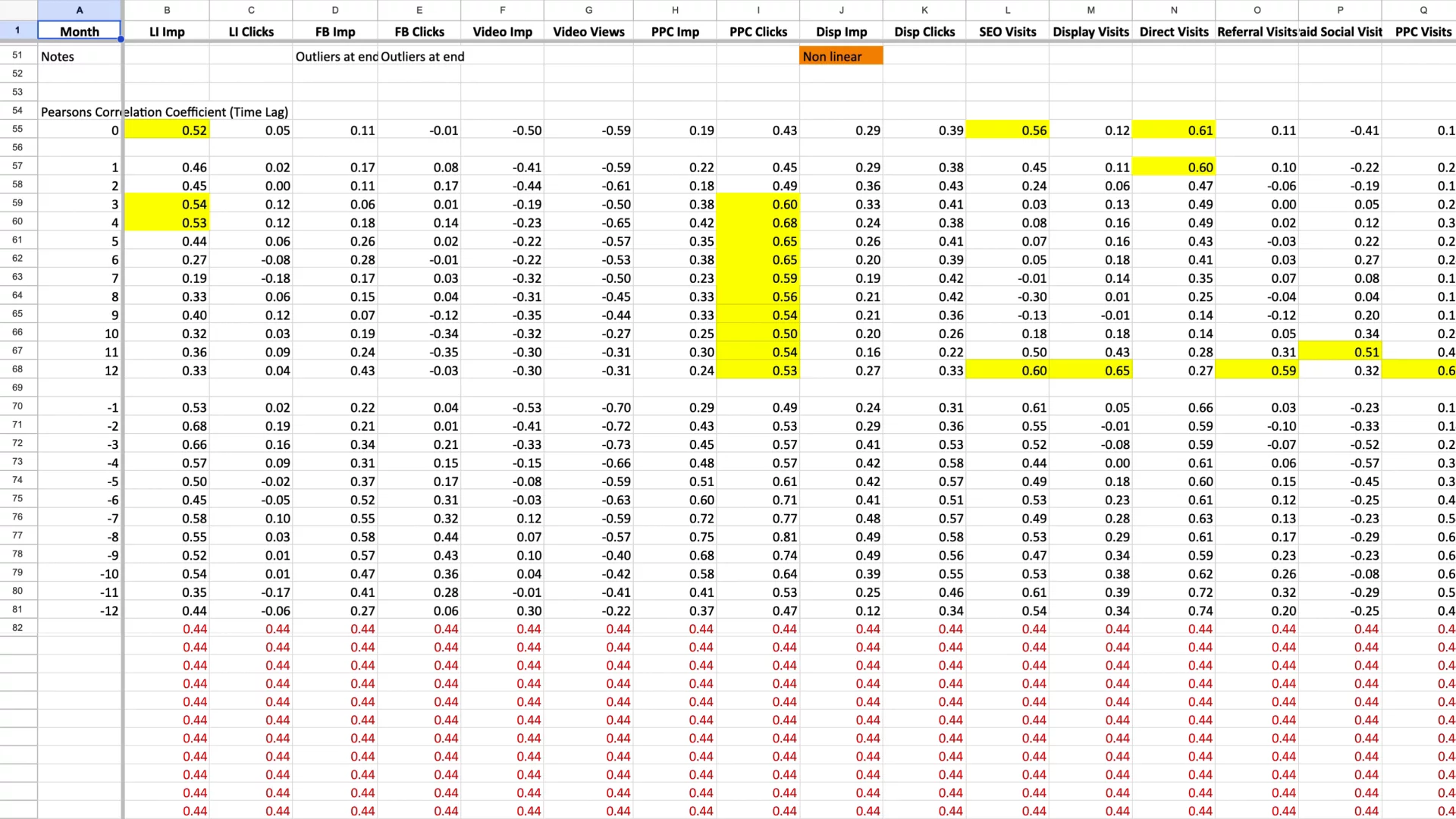
Task: Click the frozen row 1 header number
Action: click(17, 30)
